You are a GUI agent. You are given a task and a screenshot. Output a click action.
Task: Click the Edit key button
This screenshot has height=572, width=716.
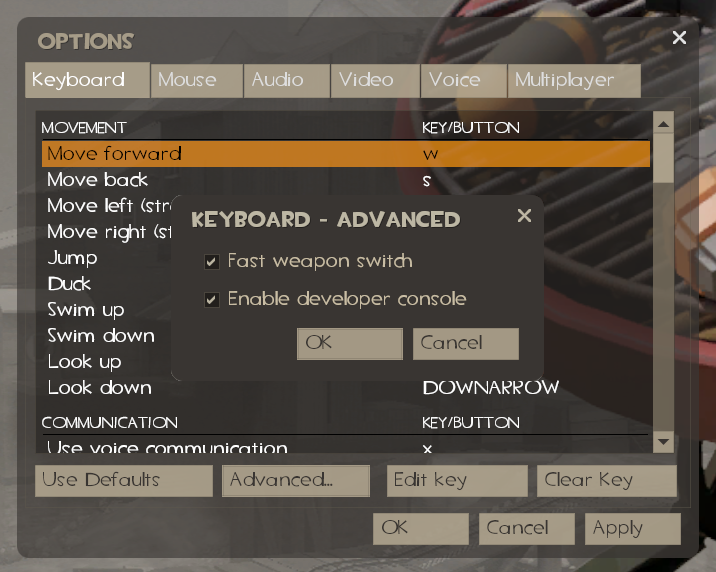(457, 481)
